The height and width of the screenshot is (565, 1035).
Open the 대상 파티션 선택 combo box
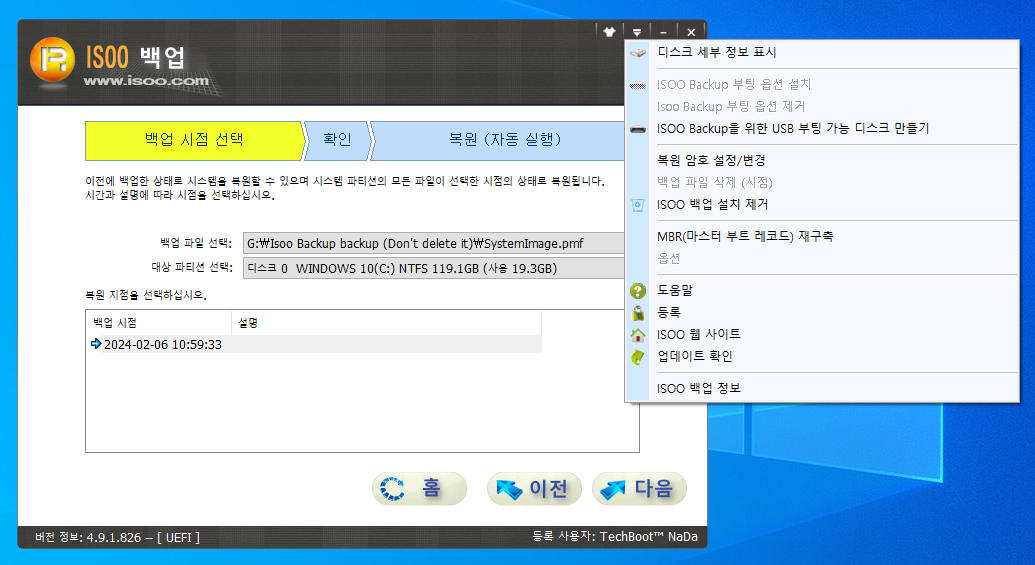(434, 269)
